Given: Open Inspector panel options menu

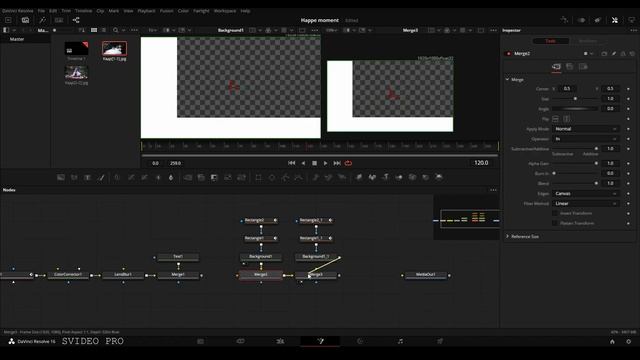Looking at the screenshot, I should click(633, 30).
